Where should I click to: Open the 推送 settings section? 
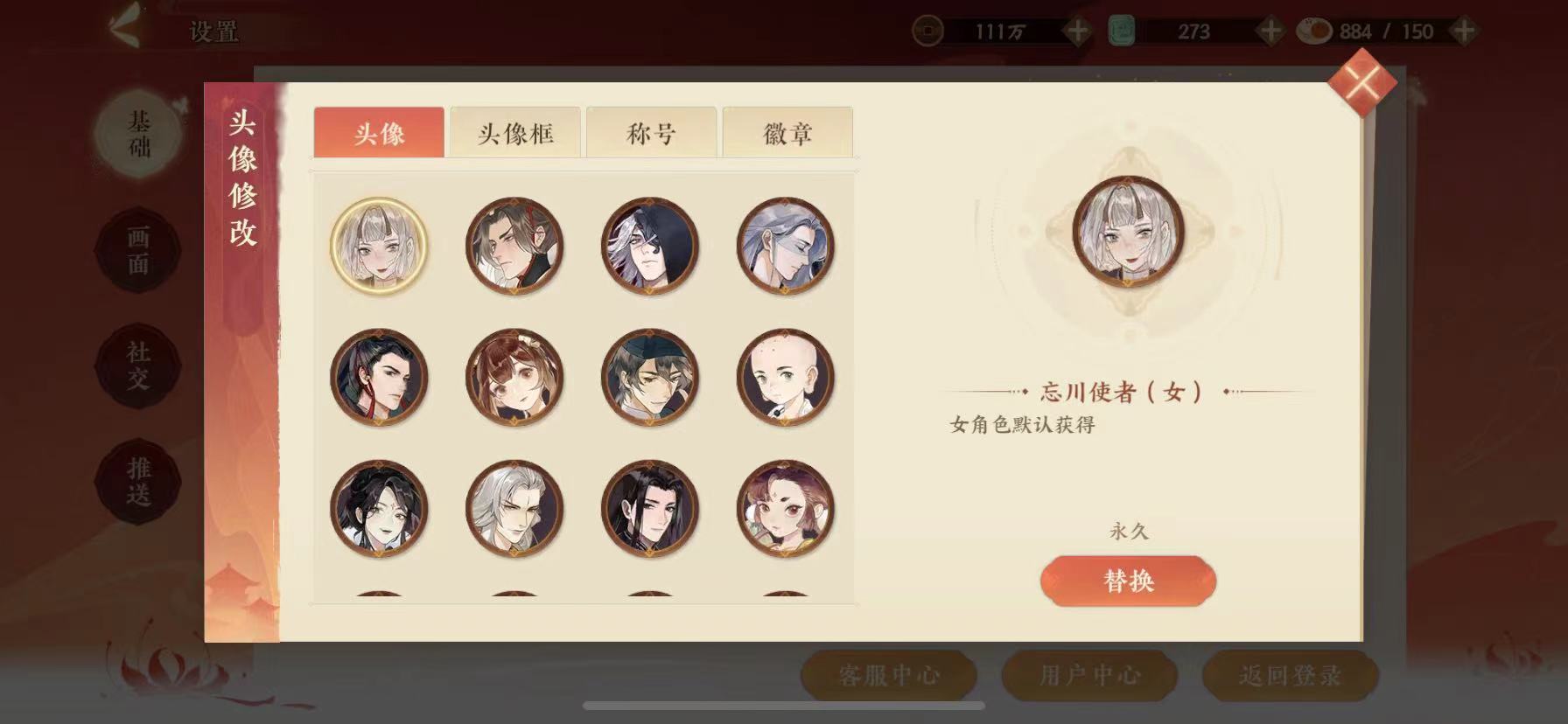point(138,482)
